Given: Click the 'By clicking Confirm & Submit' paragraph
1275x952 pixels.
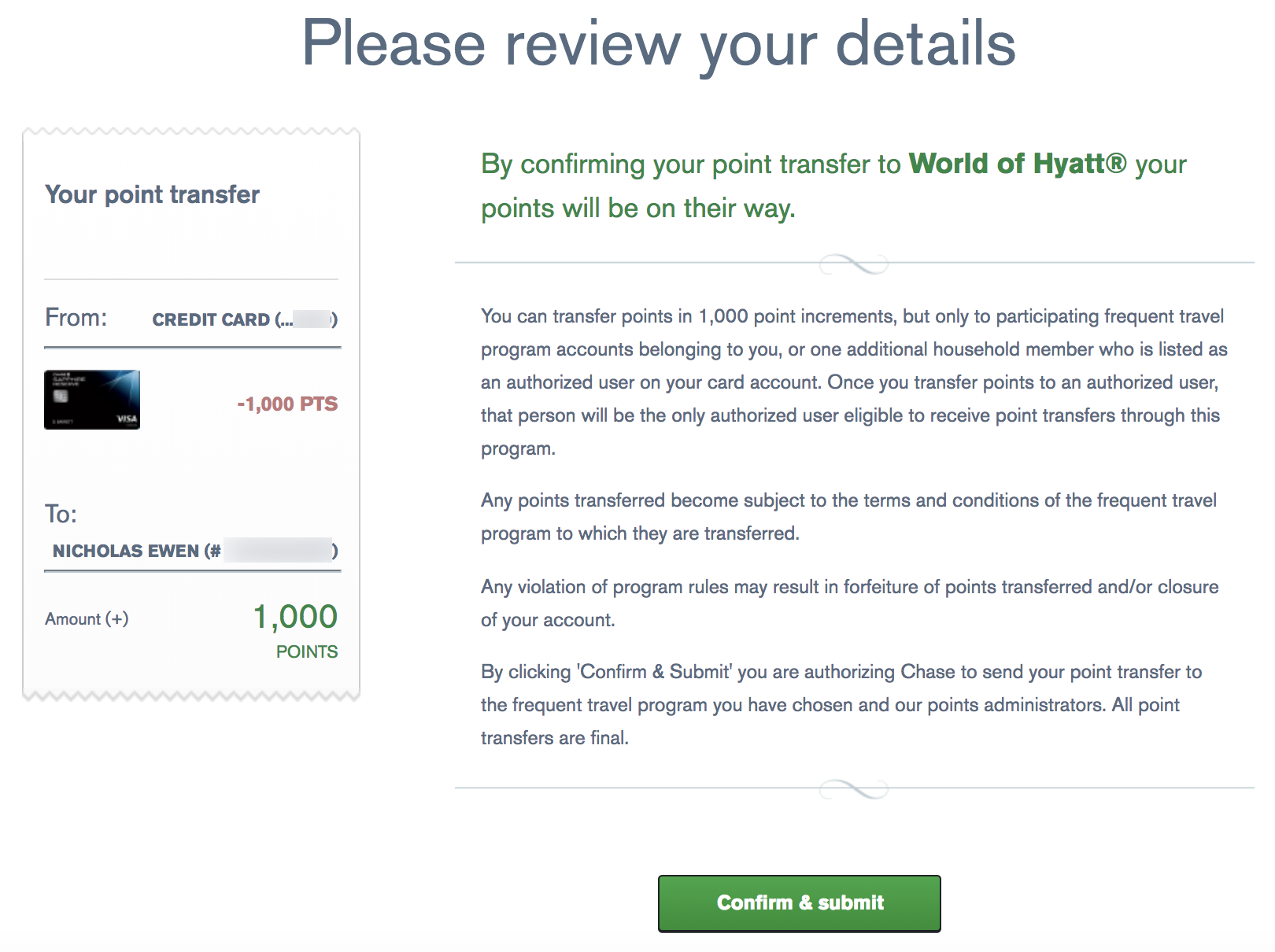Looking at the screenshot, I should tap(841, 705).
